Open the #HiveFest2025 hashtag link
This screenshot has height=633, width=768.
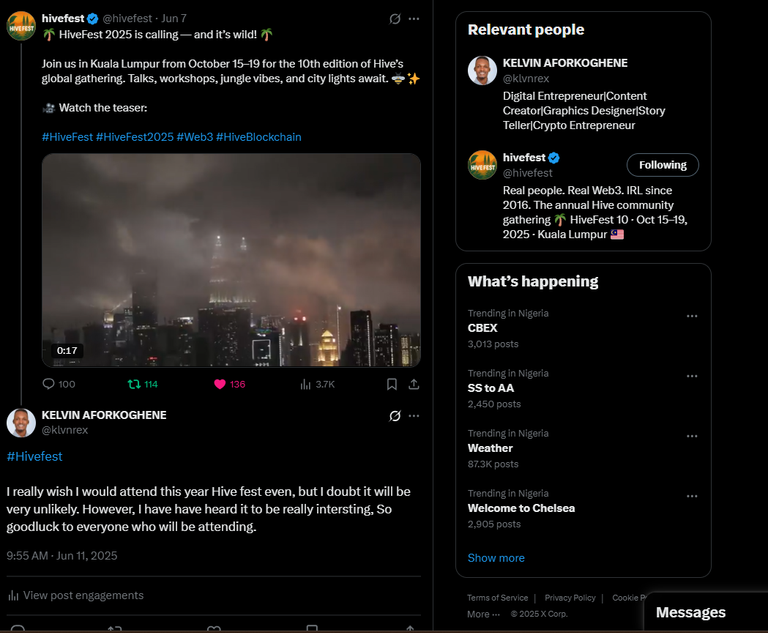tap(135, 137)
